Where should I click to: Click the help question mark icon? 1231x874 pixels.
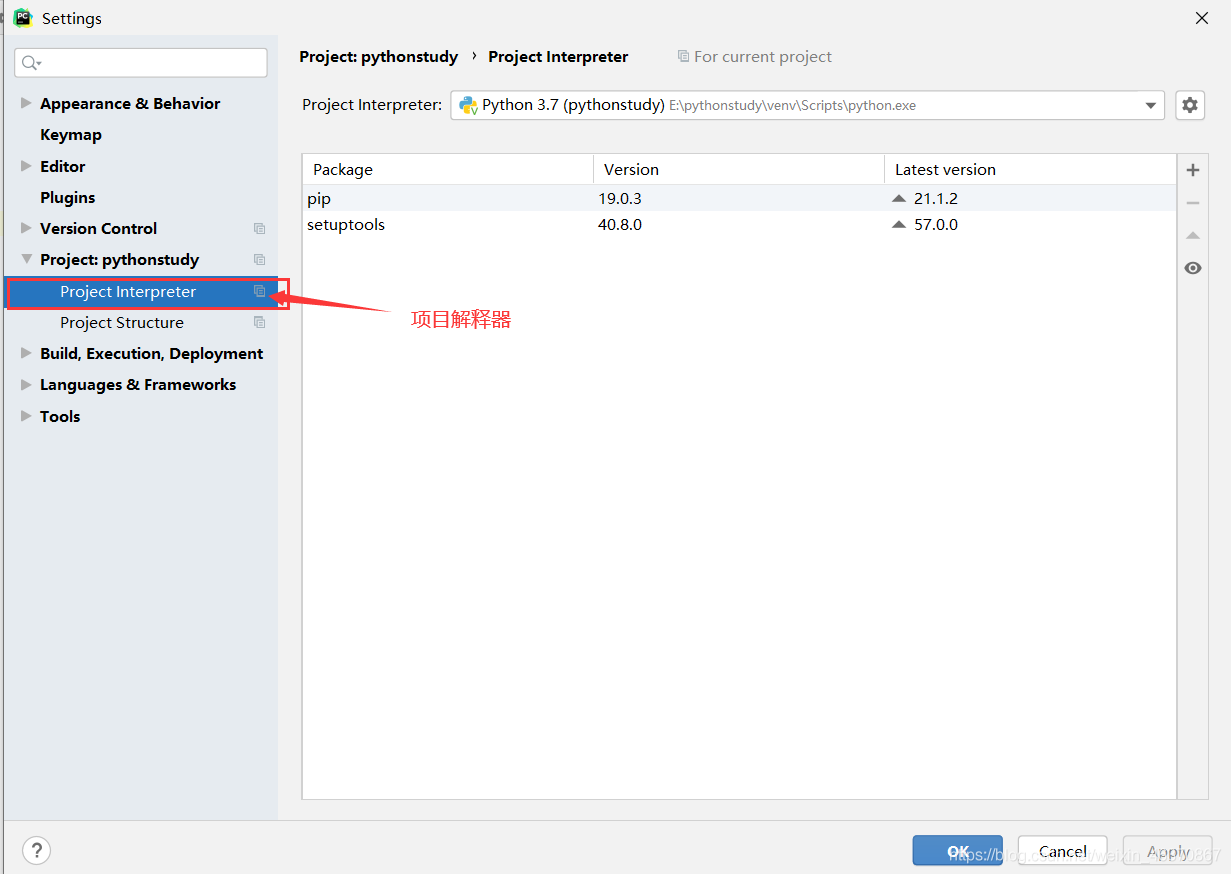coord(36,851)
